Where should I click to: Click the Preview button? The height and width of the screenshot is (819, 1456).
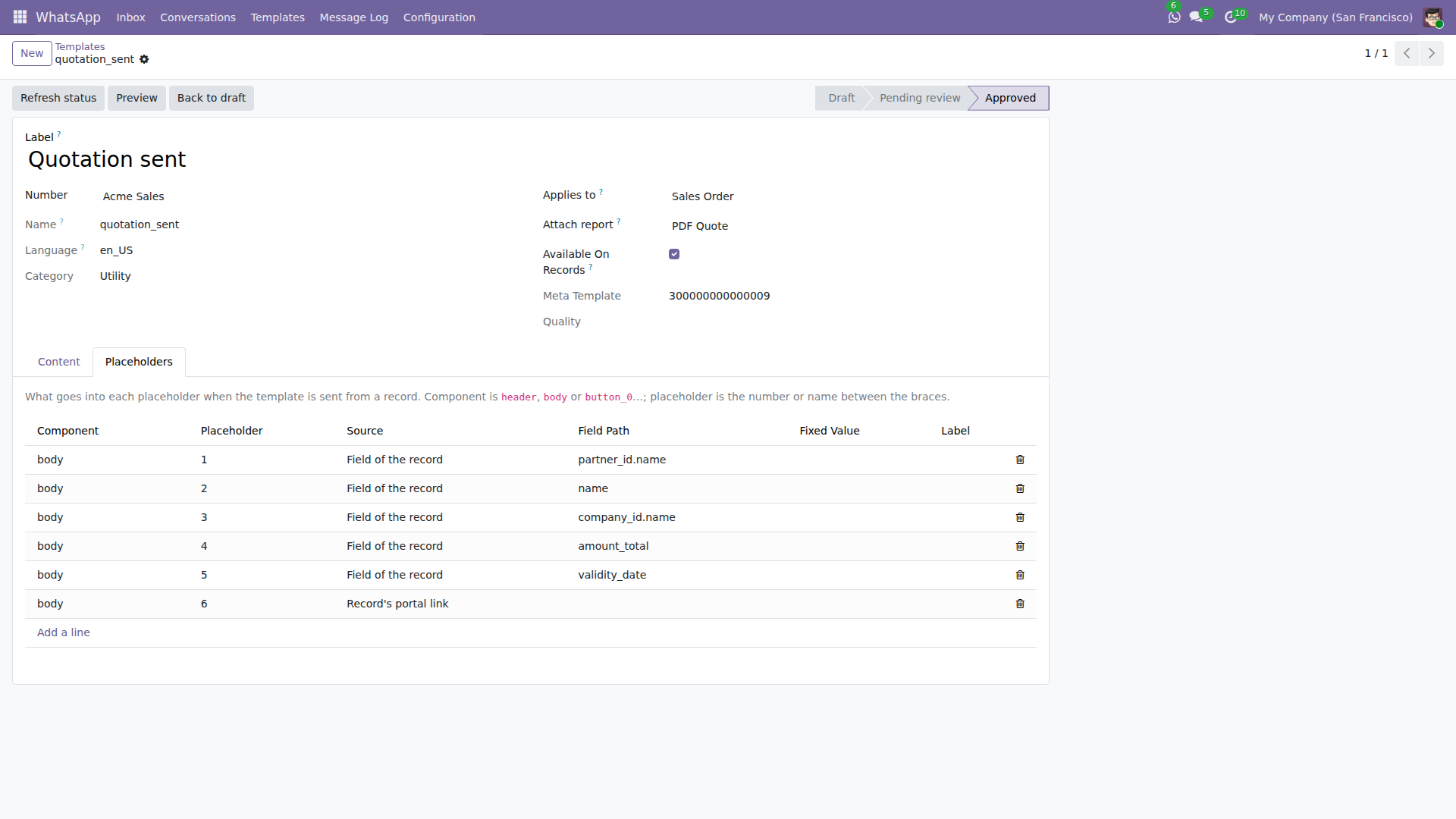click(136, 98)
